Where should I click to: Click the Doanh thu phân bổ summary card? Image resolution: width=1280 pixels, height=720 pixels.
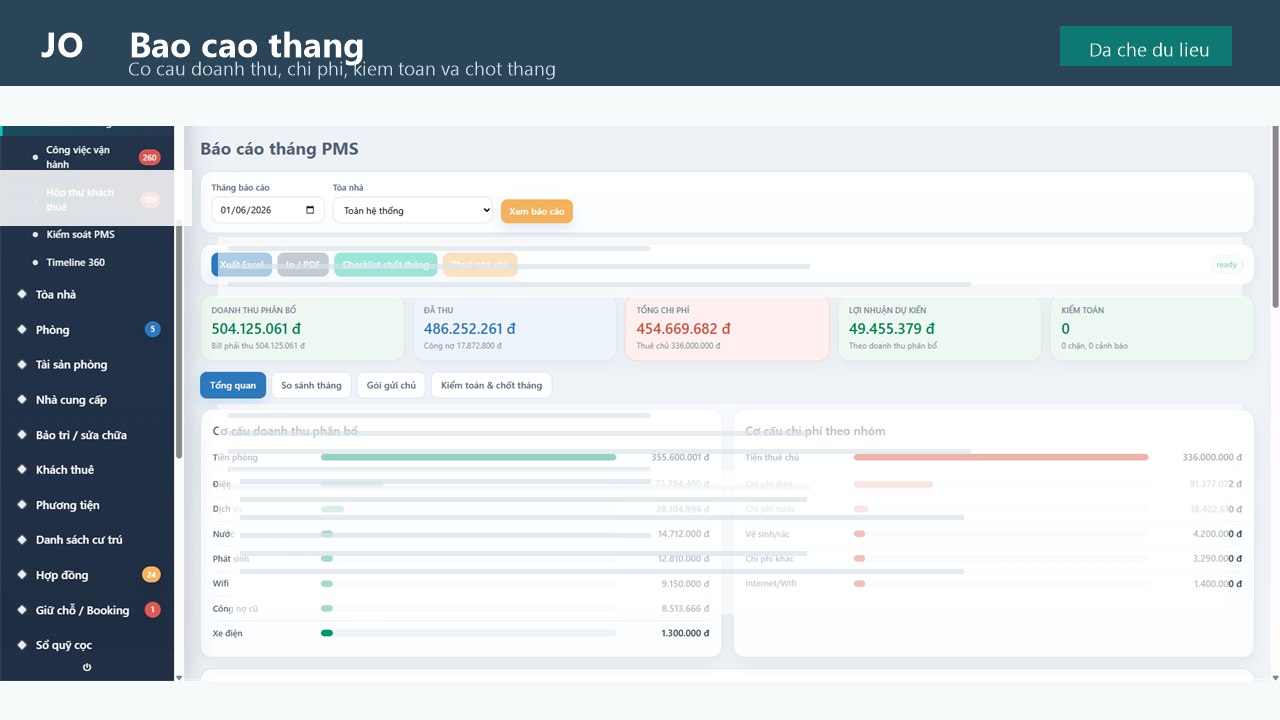pyautogui.click(x=302, y=328)
